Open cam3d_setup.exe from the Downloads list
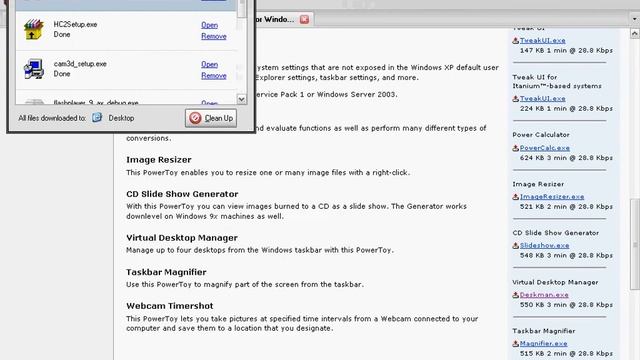 [x=209, y=64]
